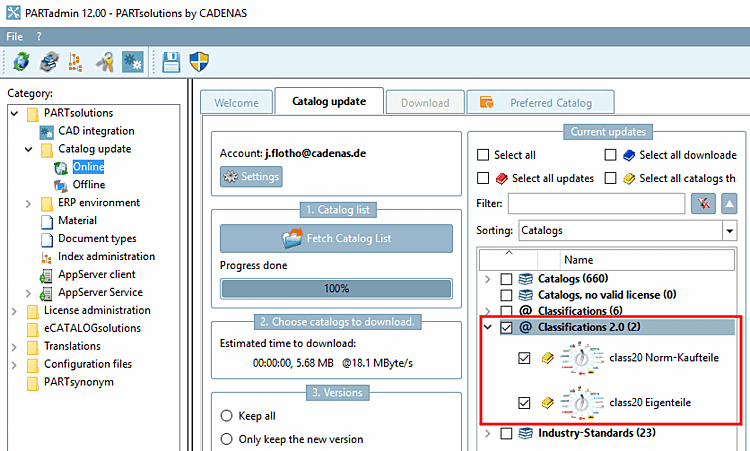
Task: Click the up arrow button beside filter
Action: (x=729, y=204)
